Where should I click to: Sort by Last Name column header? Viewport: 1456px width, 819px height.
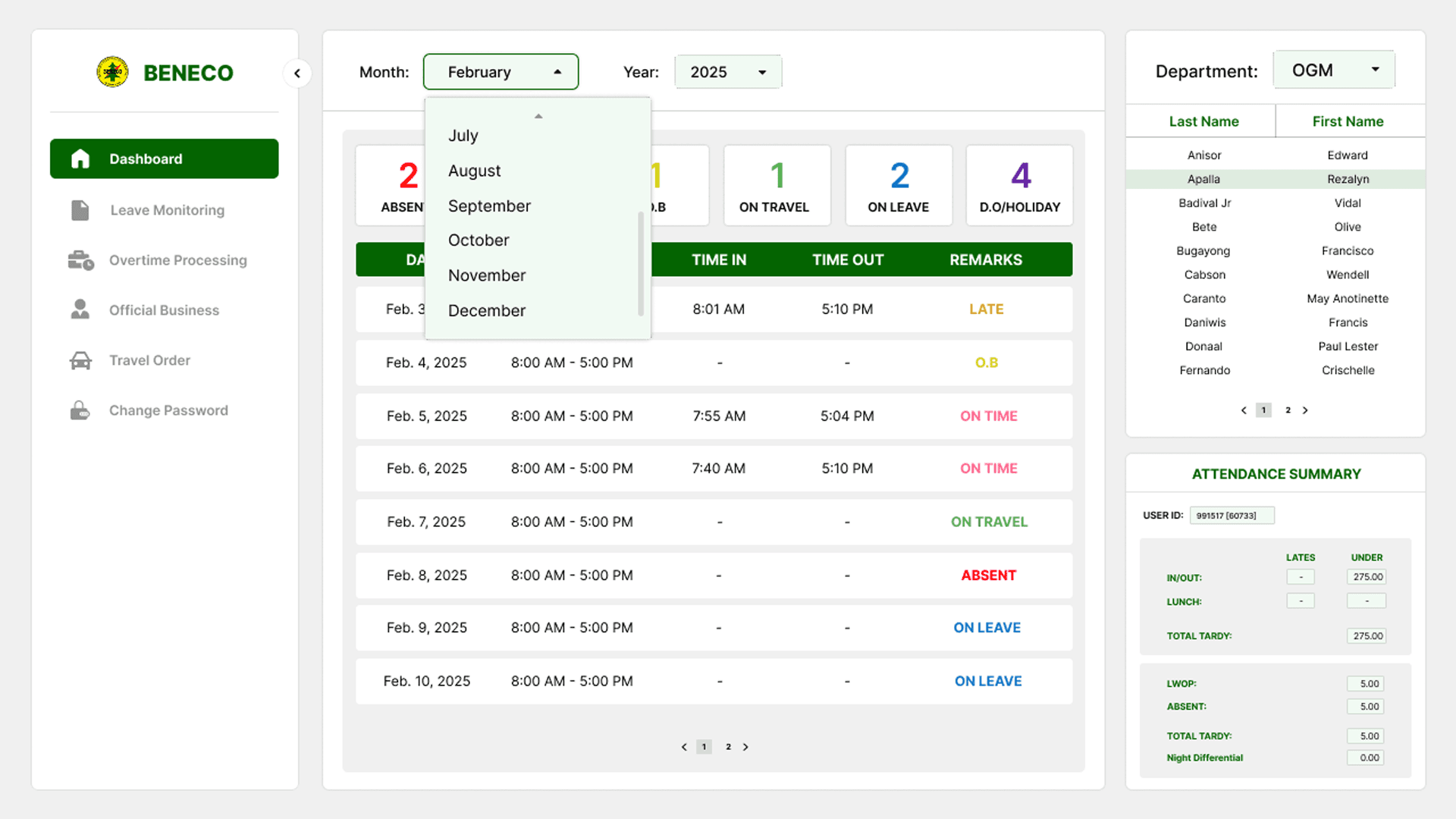(x=1203, y=121)
